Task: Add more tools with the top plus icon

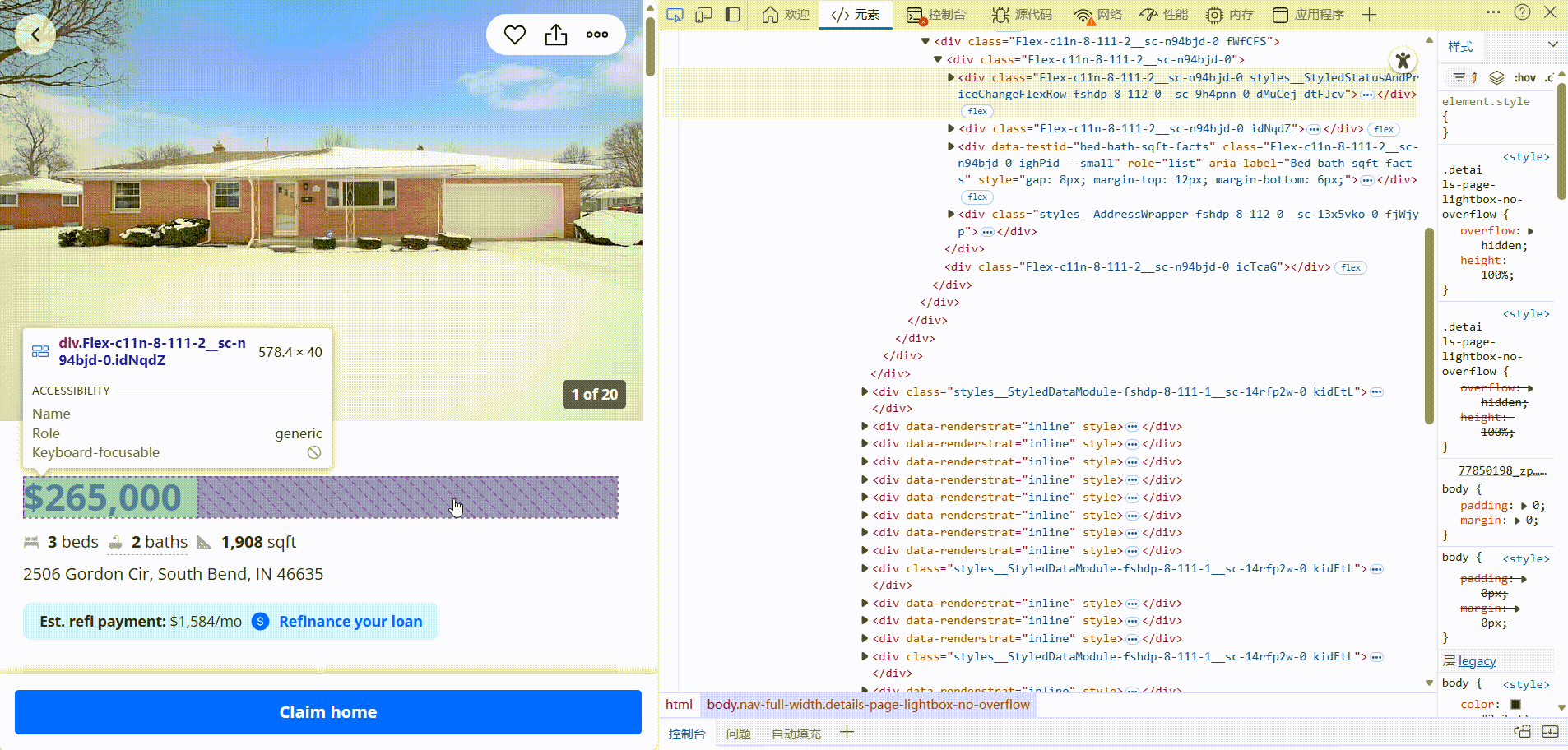Action: [x=1369, y=15]
